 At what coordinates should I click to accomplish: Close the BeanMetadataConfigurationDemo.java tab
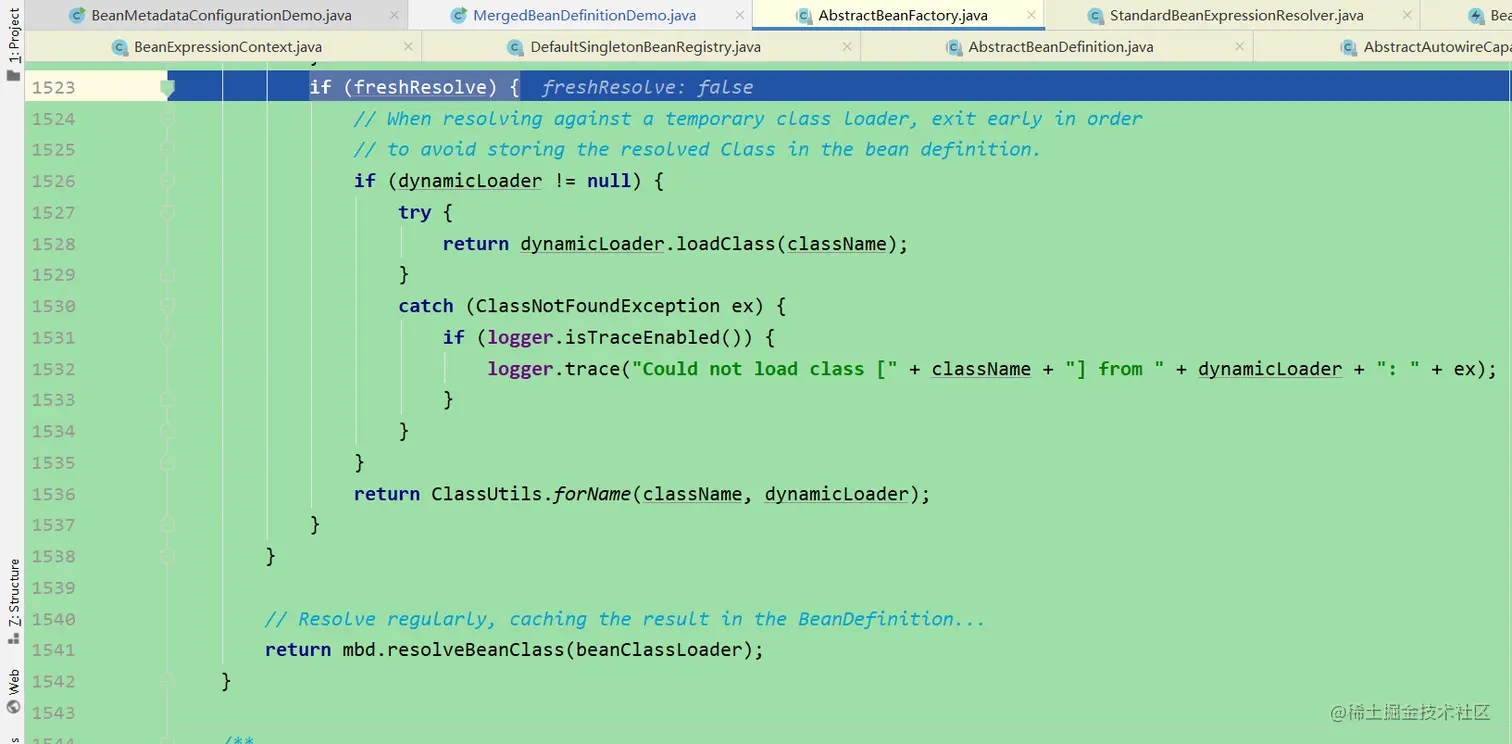(394, 15)
